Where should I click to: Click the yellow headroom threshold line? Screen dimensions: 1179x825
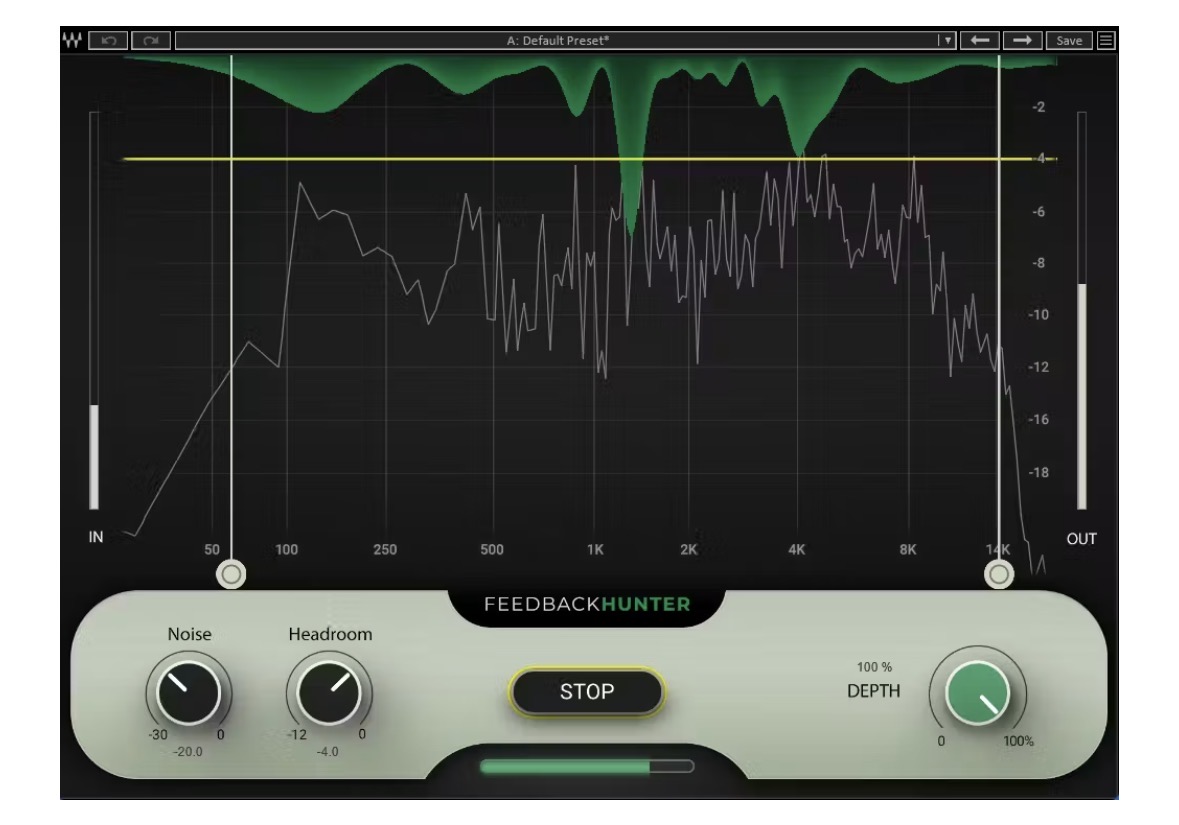click(590, 159)
